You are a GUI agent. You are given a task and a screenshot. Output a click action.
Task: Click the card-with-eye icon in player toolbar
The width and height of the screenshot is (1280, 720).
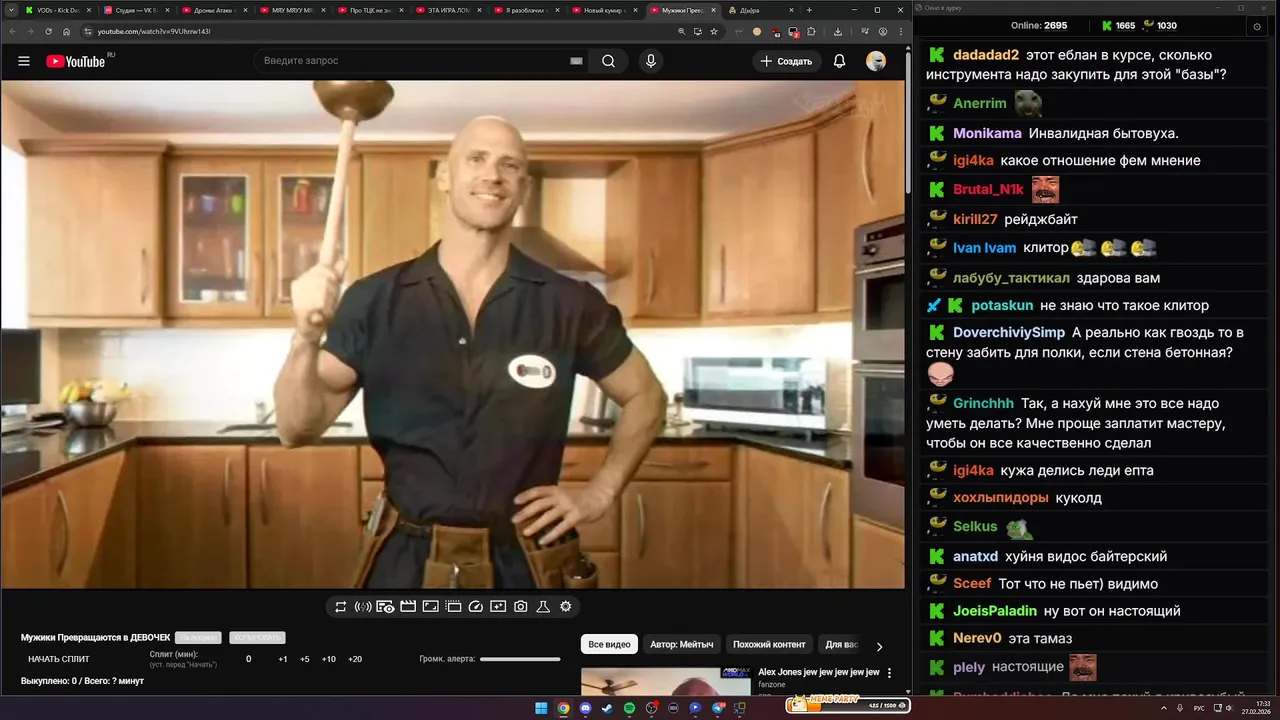click(x=385, y=606)
